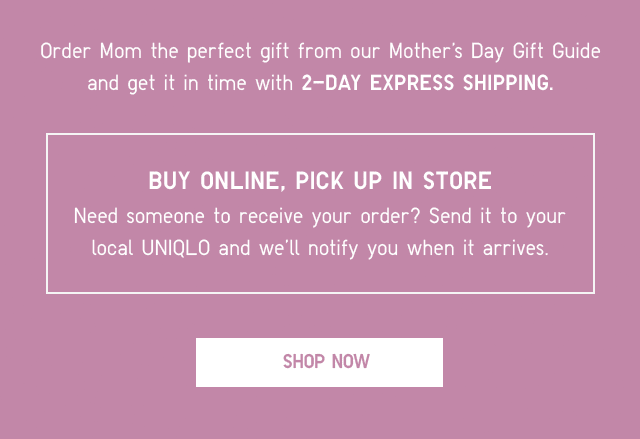Click the Order Mom opening words
The image size is (640, 439).
91,51
